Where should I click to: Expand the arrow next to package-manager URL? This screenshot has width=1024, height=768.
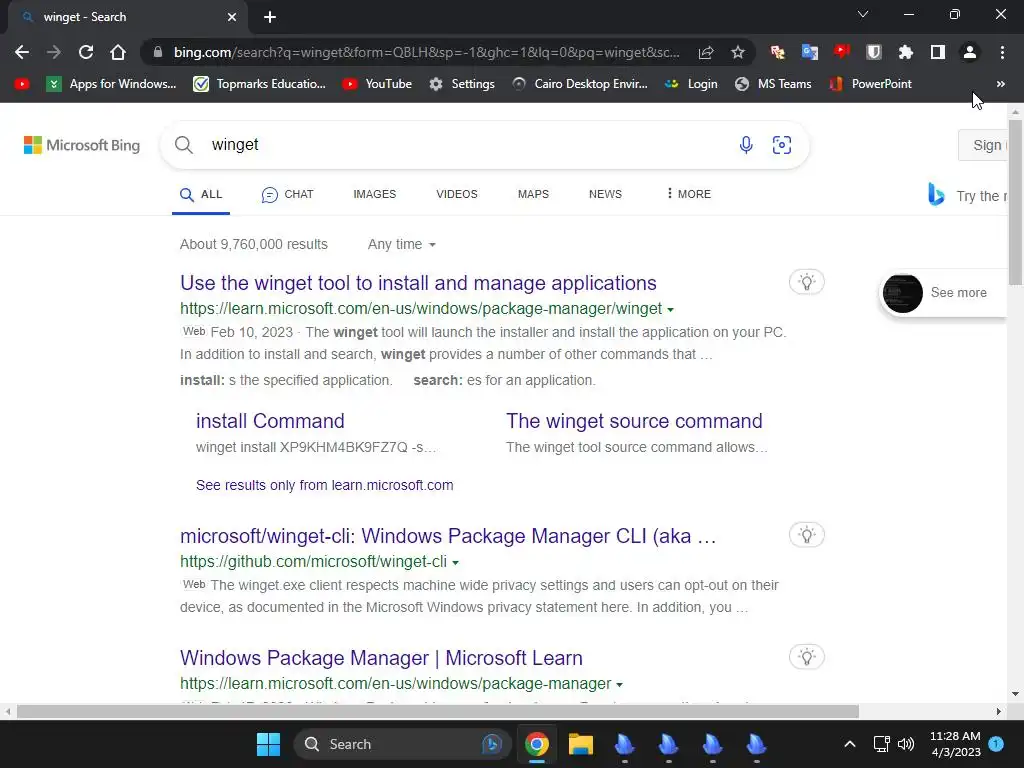(x=620, y=684)
